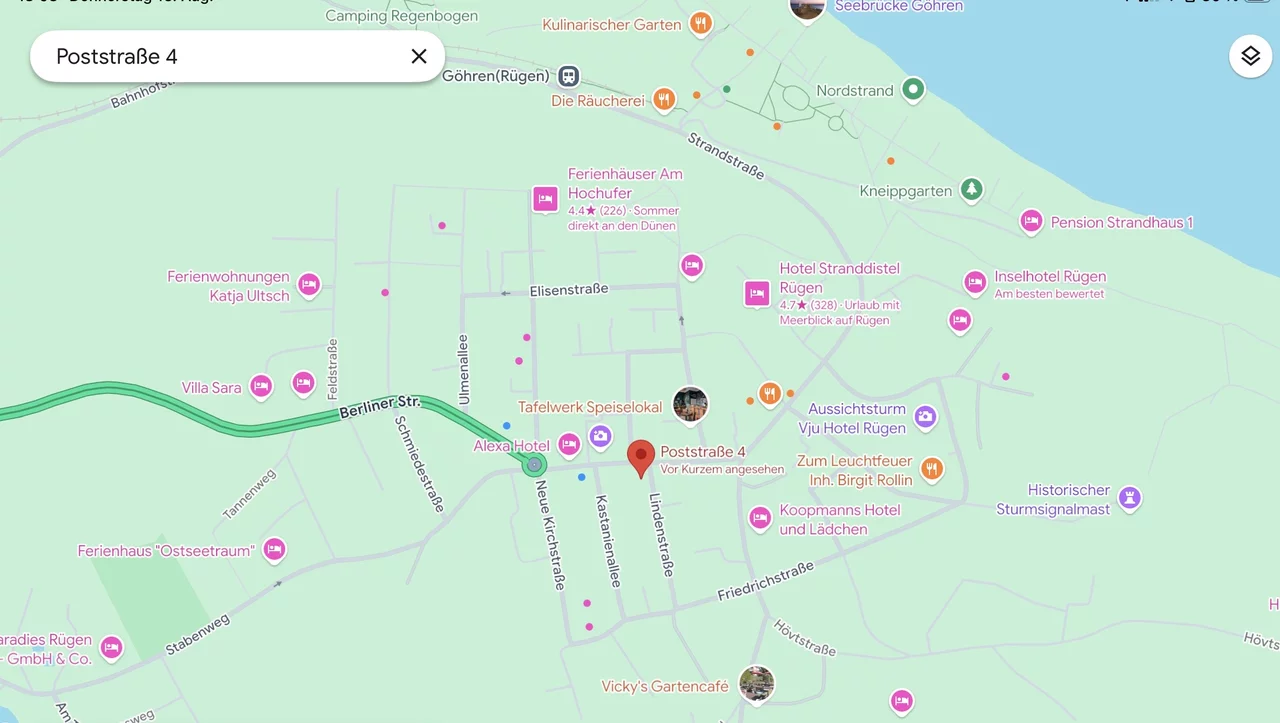Tap the hotel icon next to Paradies Rügen
1280x723 pixels.
tap(111, 648)
